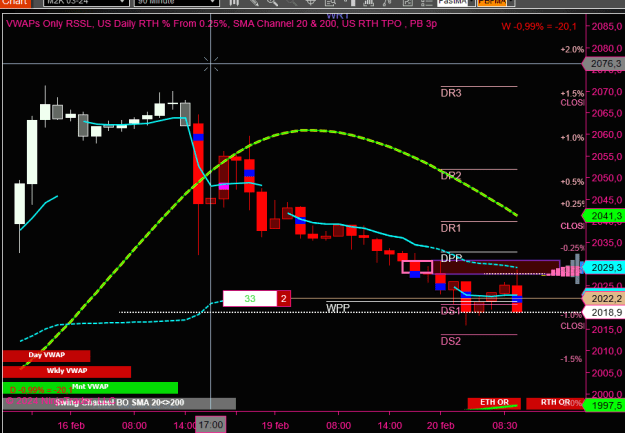Click the 2050,0 price axis label

pyautogui.click(x=607, y=178)
